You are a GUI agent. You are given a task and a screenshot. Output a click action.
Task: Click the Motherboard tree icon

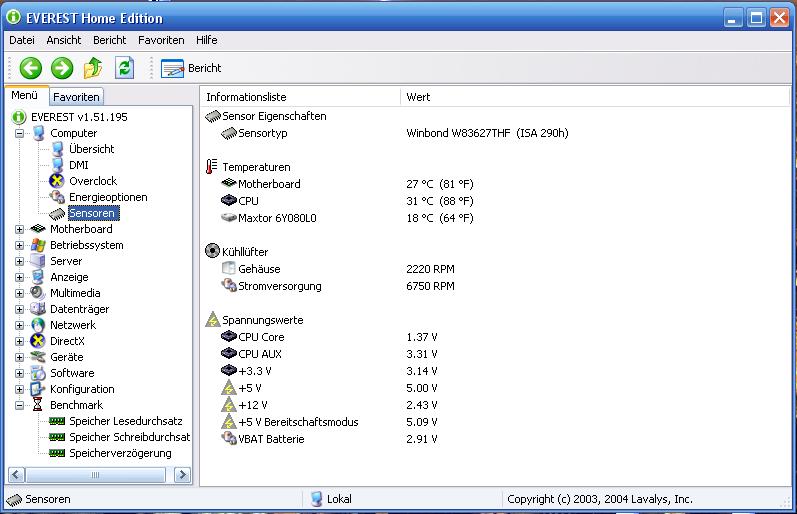tap(38, 229)
